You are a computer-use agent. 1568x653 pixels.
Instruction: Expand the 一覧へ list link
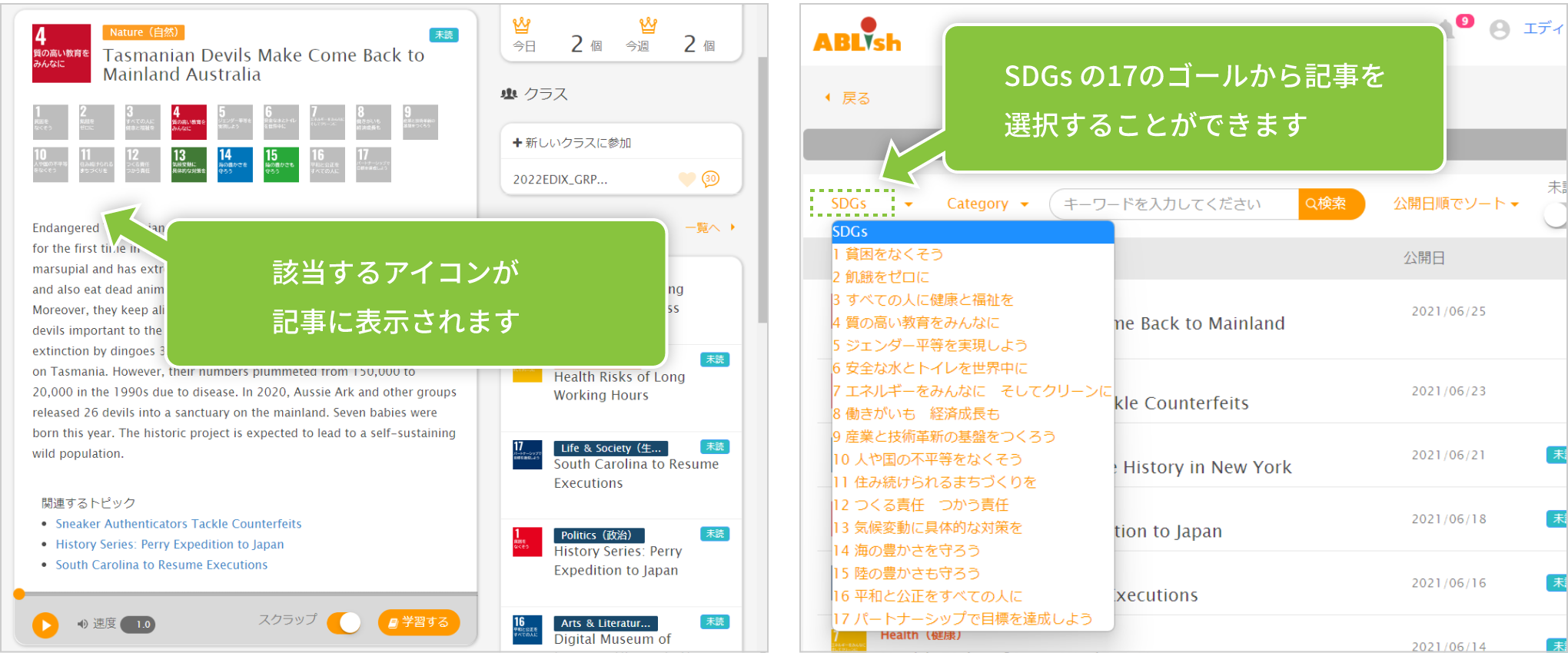[709, 227]
